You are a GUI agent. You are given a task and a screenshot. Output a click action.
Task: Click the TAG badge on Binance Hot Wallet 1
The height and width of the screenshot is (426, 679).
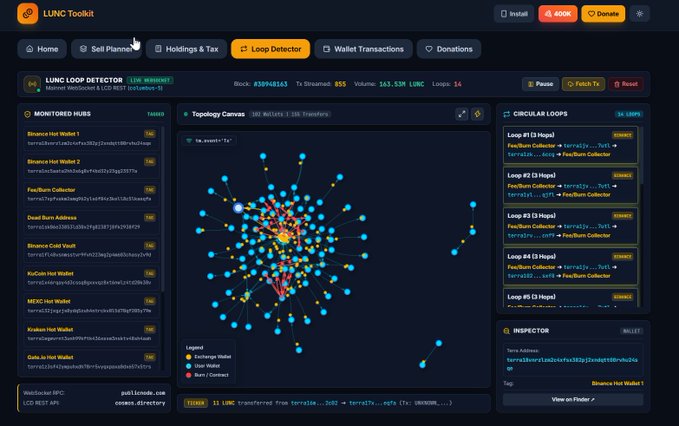click(x=150, y=134)
